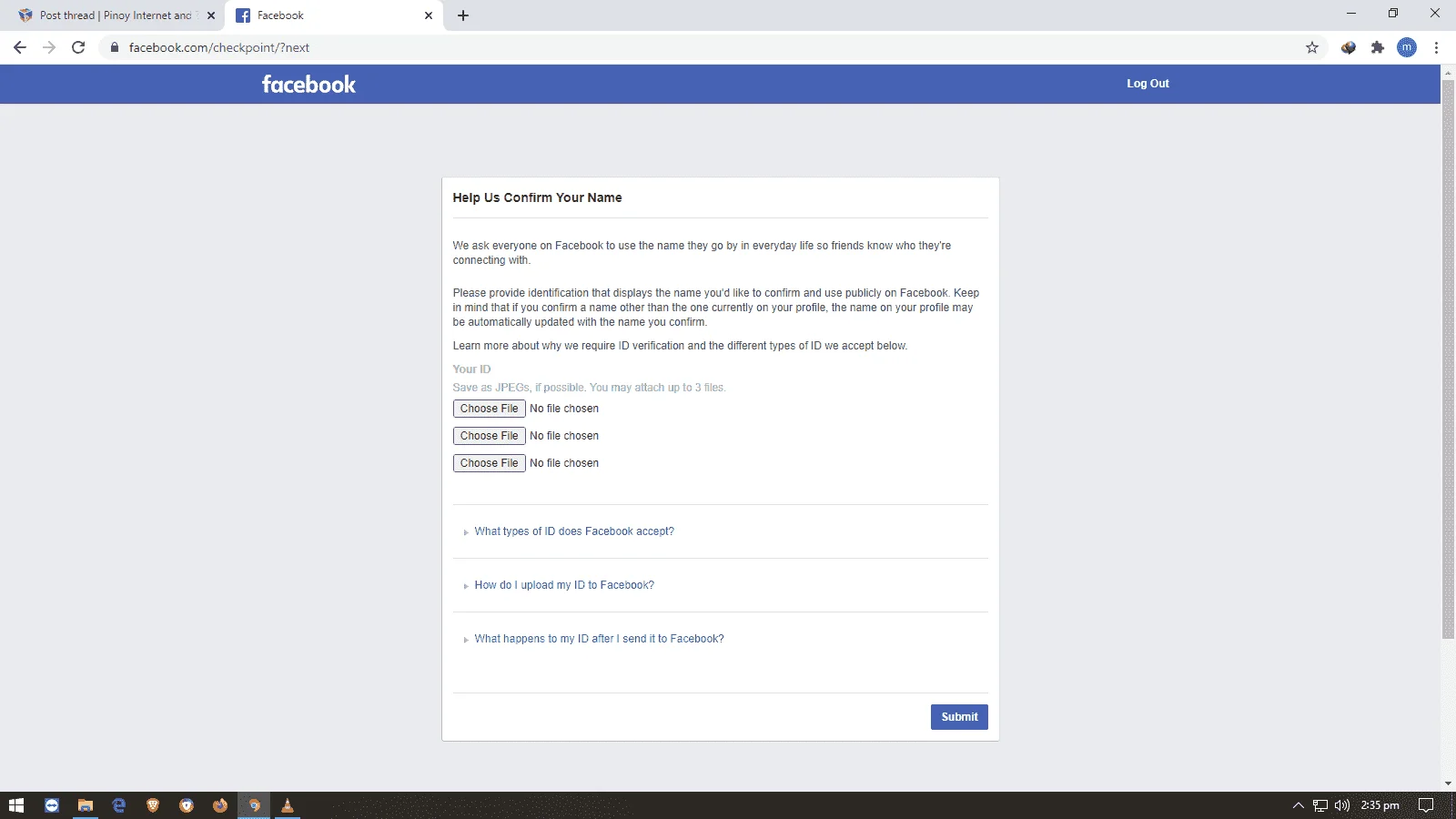Launch Brave browser from the taskbar
Image resolution: width=1456 pixels, height=819 pixels.
tap(153, 805)
